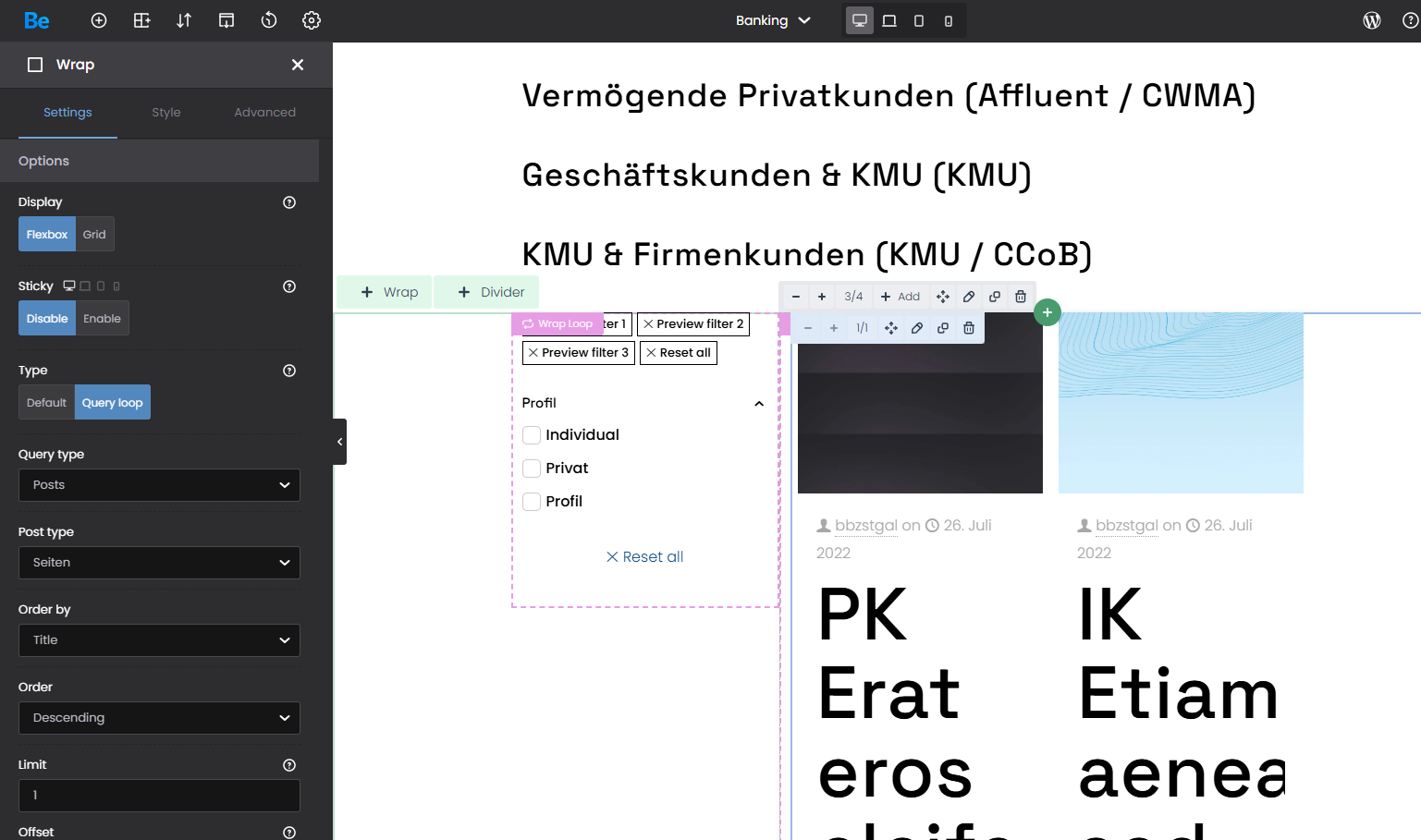Viewport: 1421px width, 840px height.
Task: Switch to the Advanced tab
Action: click(264, 113)
